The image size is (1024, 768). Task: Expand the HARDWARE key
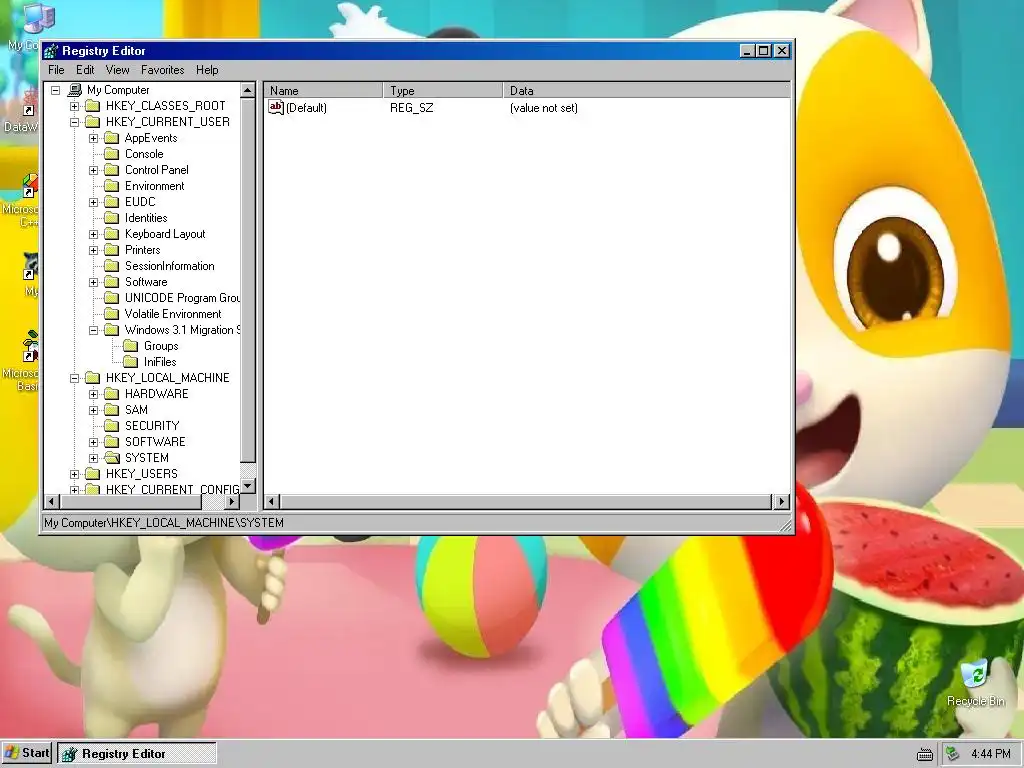pyautogui.click(x=93, y=394)
